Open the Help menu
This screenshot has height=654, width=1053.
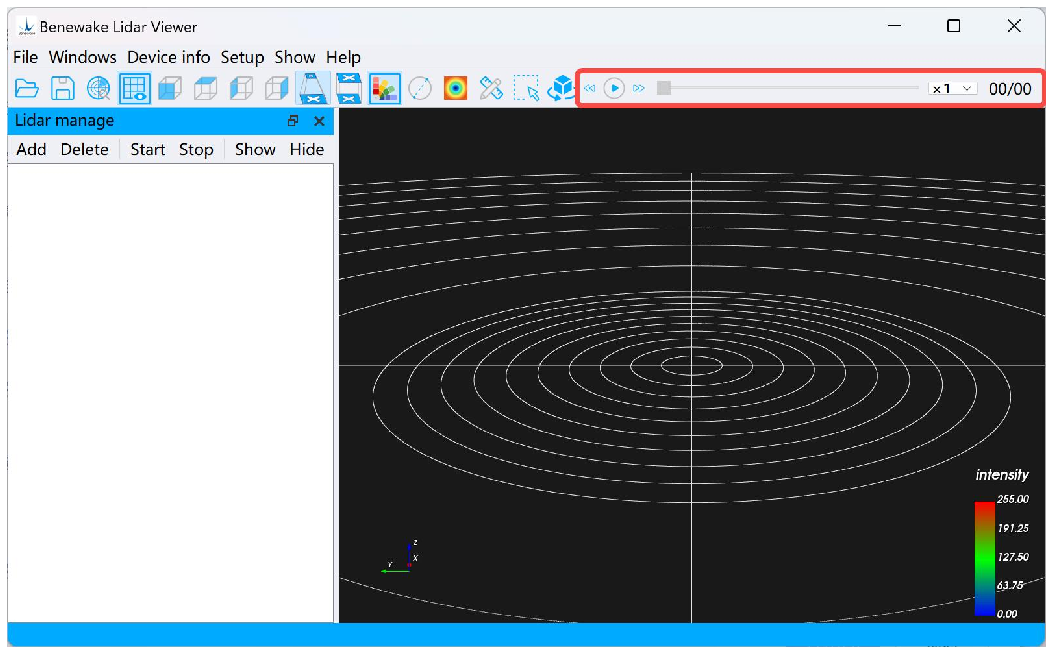click(x=343, y=57)
